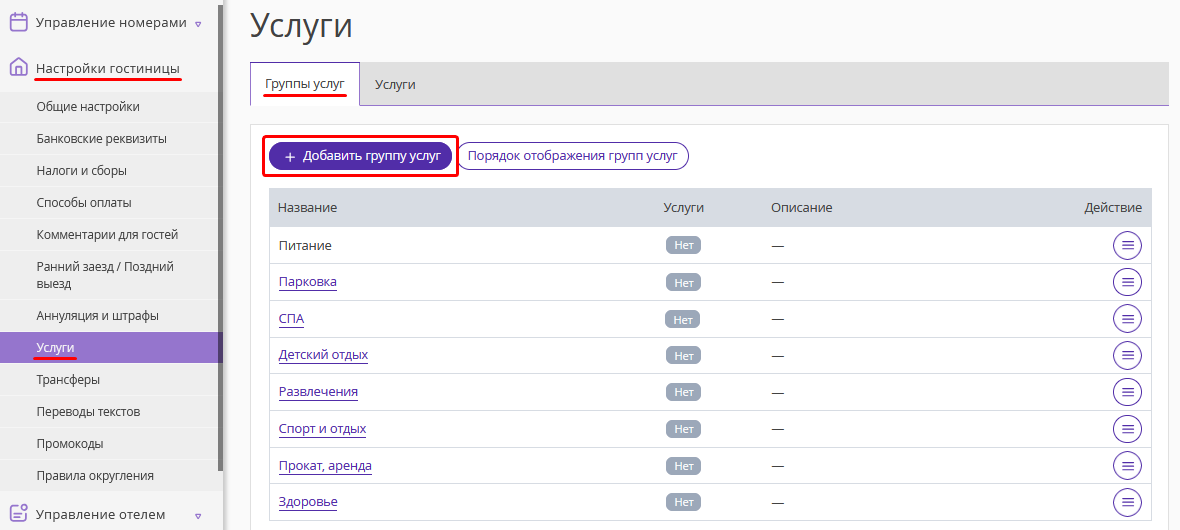Image resolution: width=1180 pixels, height=530 pixels.
Task: Open action menu for СПА row
Action: (1127, 318)
